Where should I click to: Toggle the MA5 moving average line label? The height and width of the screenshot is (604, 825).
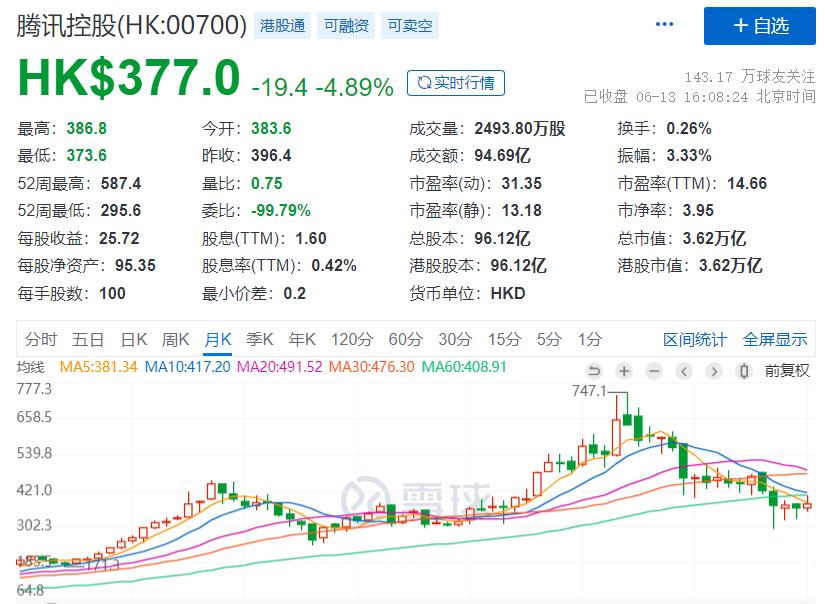(99, 367)
